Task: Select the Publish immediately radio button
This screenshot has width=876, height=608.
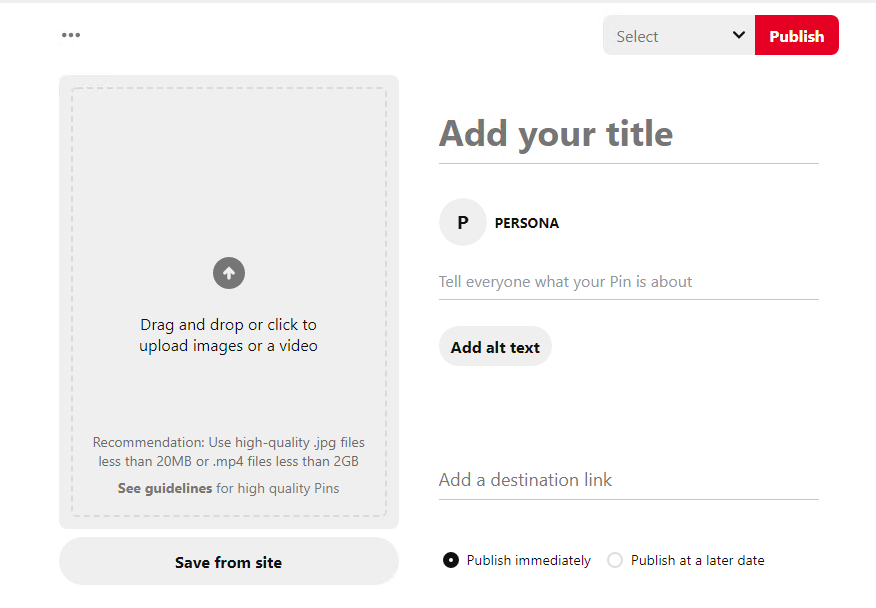Action: 451,560
